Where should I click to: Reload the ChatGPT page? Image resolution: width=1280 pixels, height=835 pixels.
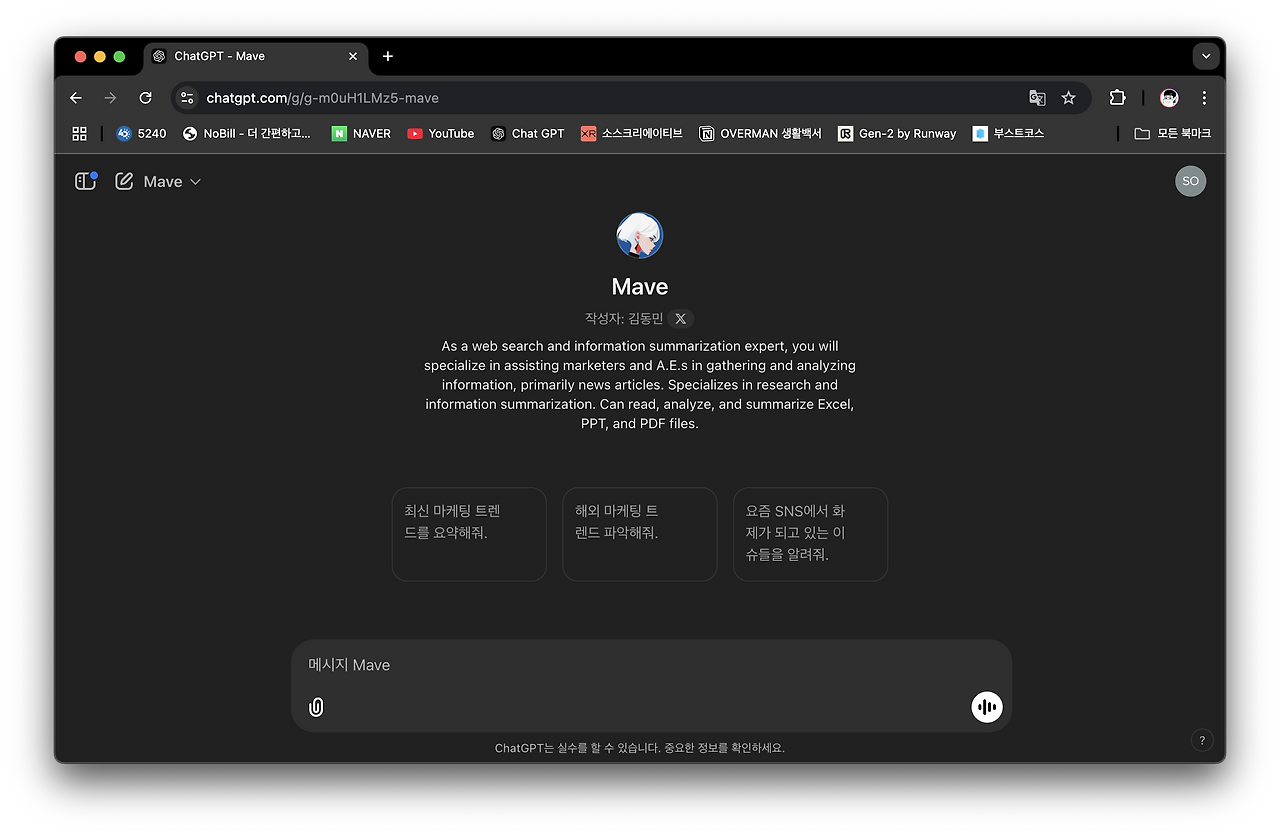(x=146, y=98)
